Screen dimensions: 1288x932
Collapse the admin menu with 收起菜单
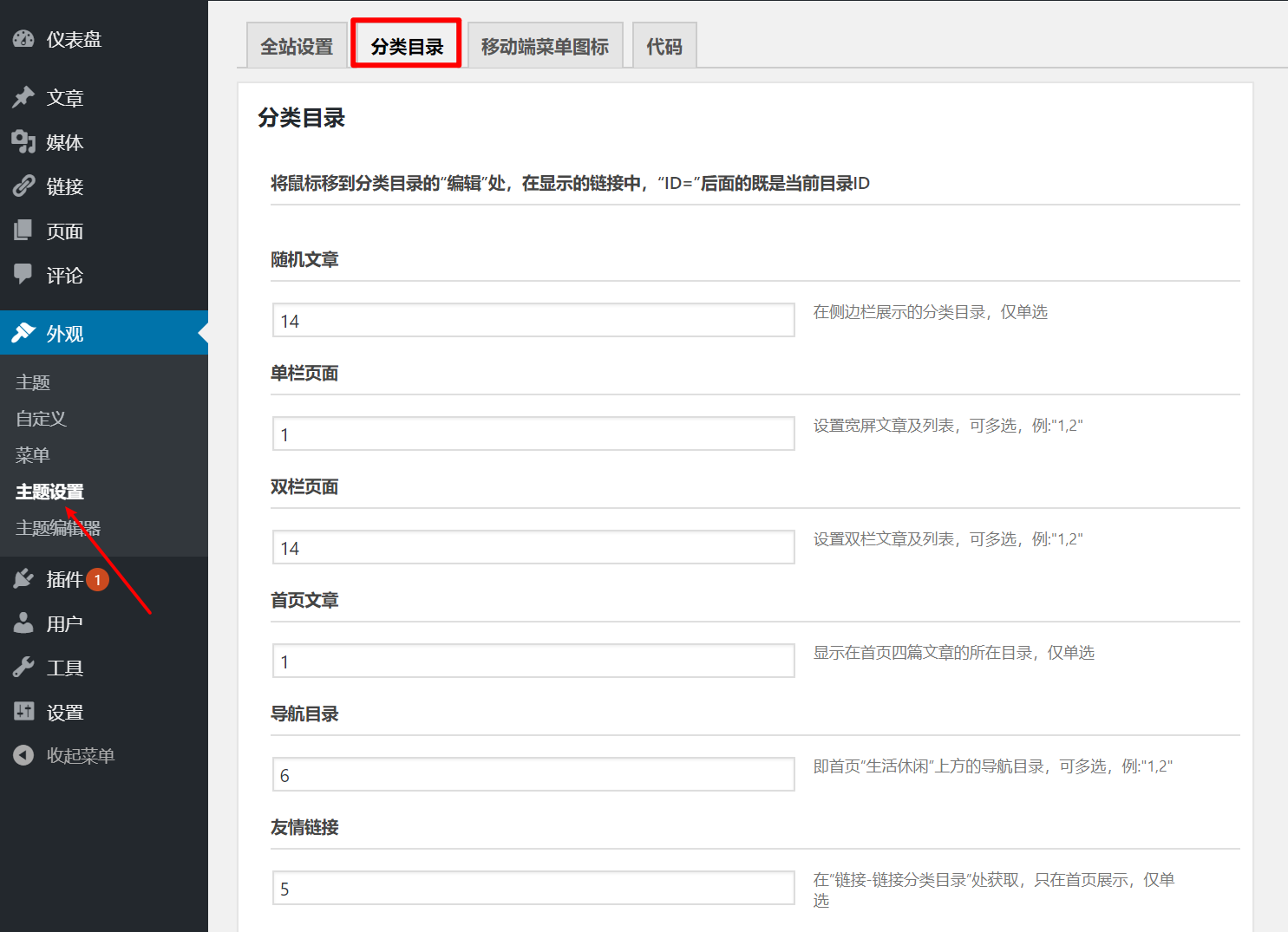pyautogui.click(x=80, y=756)
